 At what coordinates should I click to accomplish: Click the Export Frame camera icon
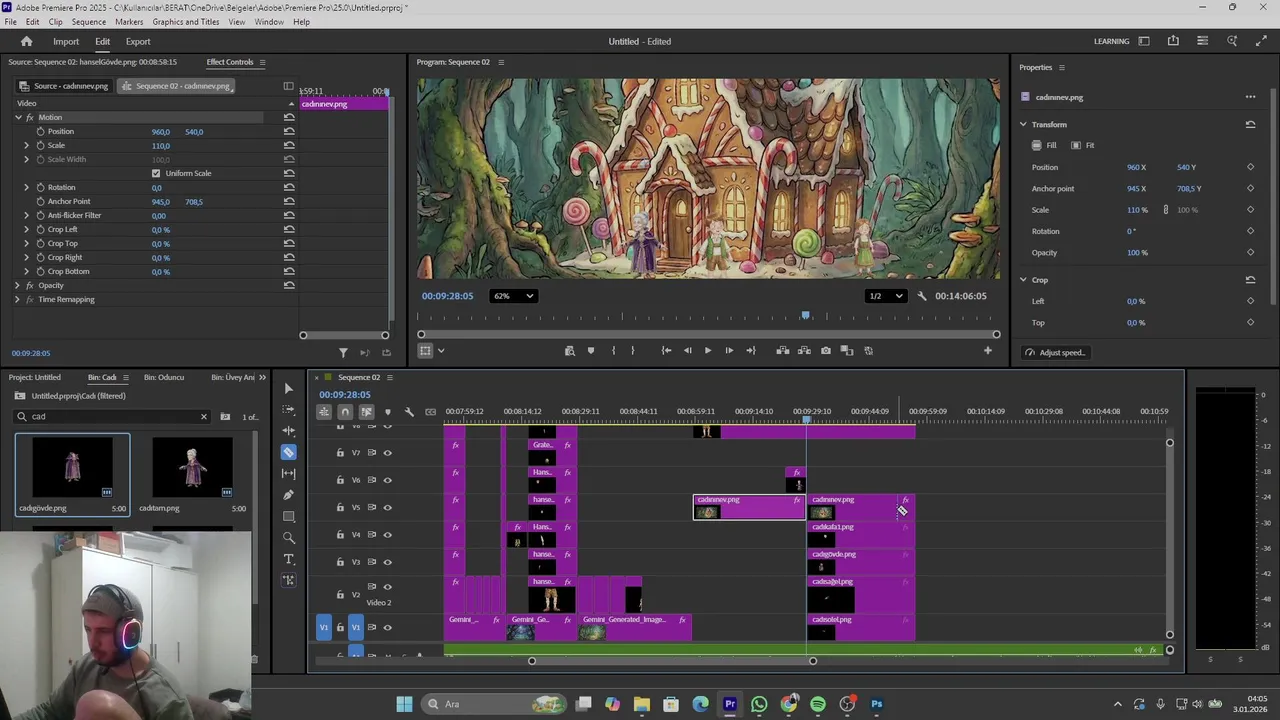pos(825,351)
